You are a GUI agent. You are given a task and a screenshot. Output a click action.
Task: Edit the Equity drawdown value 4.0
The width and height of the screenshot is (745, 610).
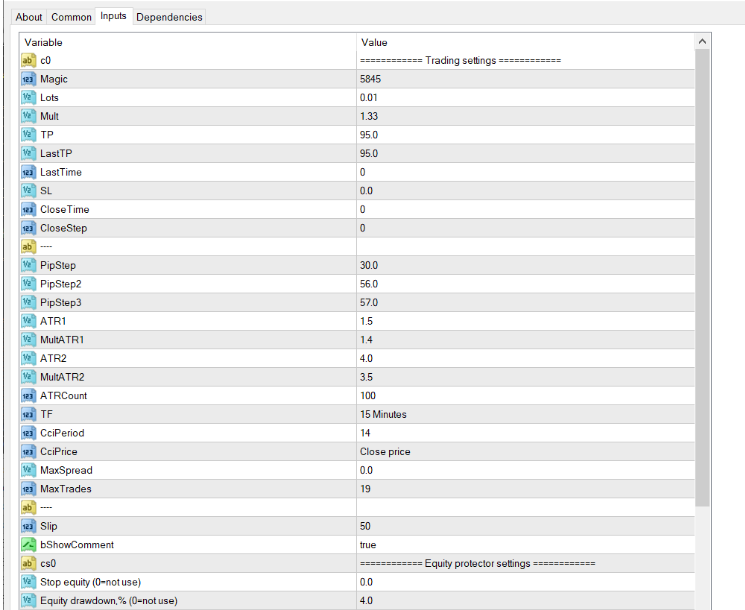(x=525, y=600)
